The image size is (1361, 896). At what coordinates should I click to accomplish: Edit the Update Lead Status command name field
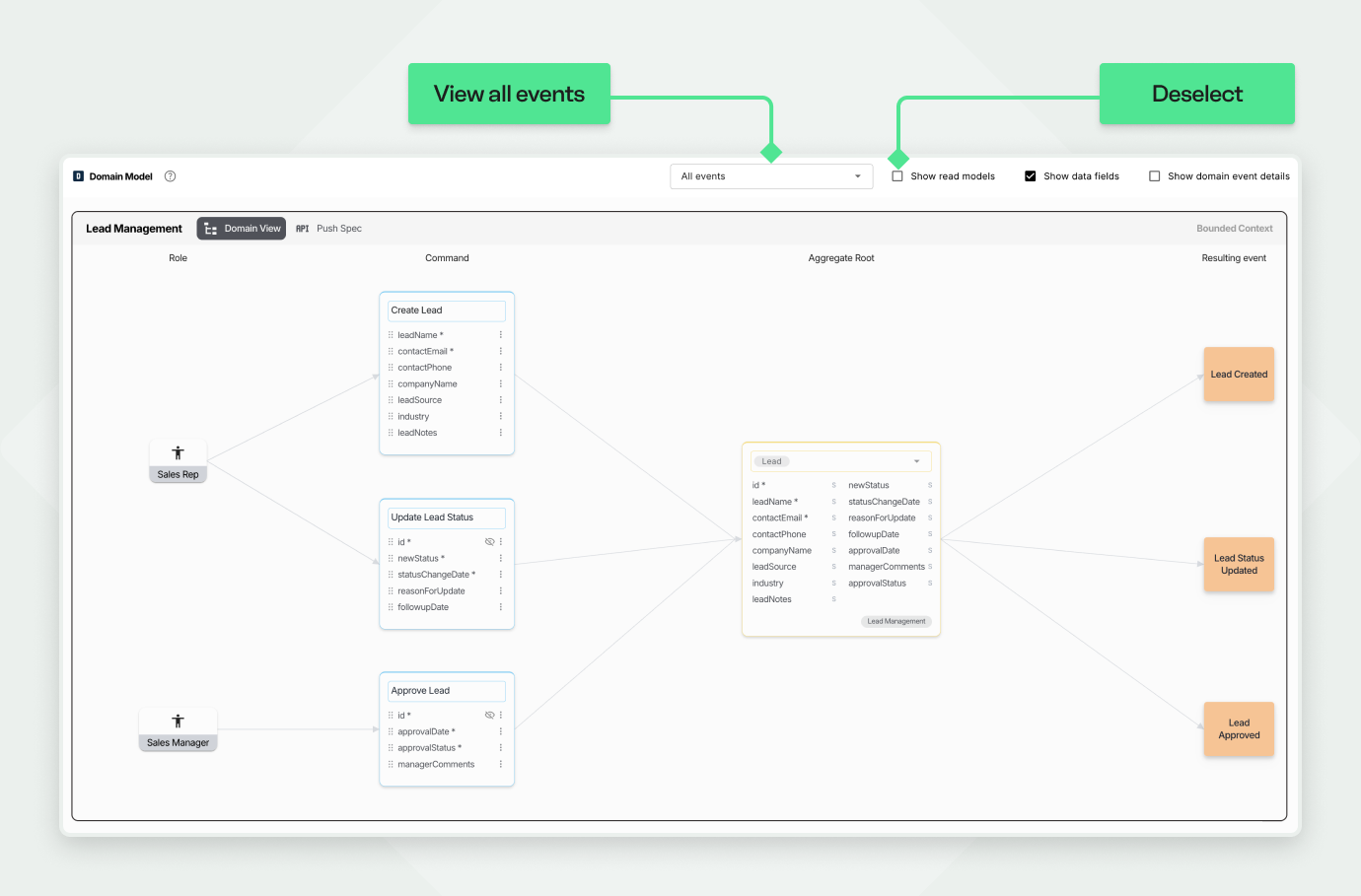pos(447,517)
